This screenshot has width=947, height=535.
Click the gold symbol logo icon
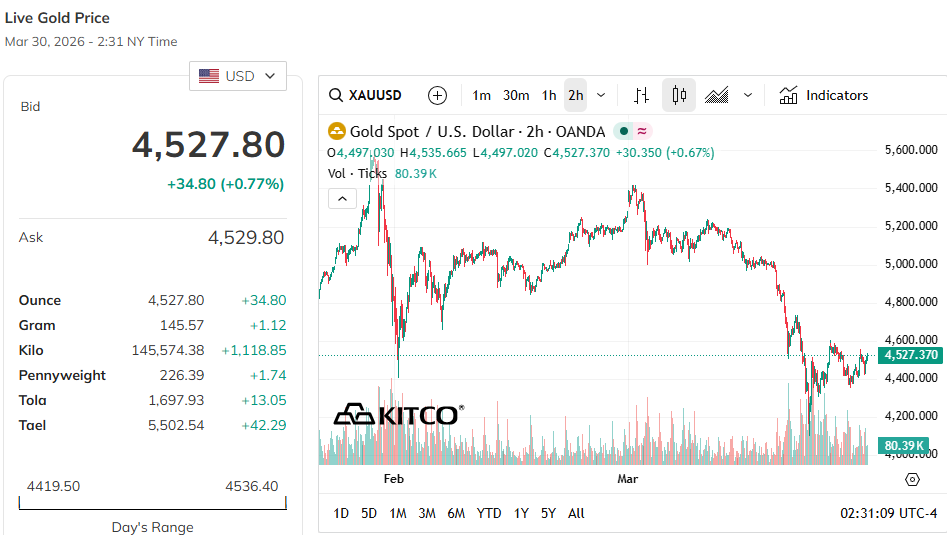[x=337, y=132]
